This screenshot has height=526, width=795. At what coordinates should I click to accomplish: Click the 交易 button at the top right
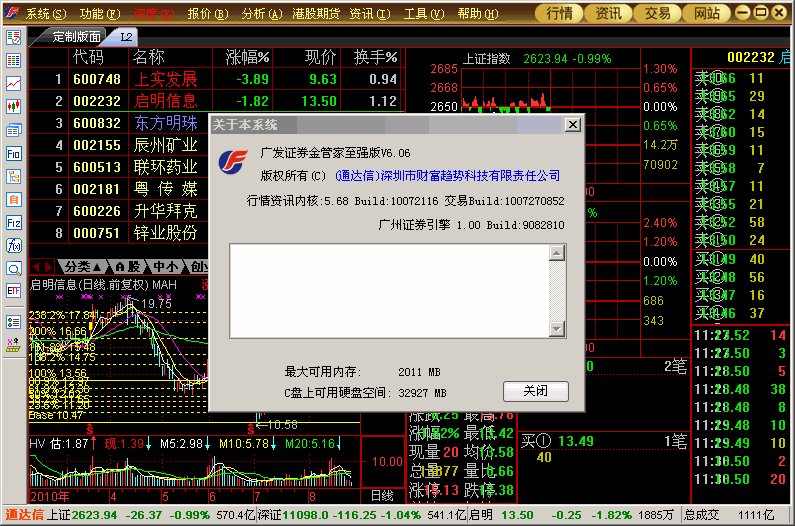pos(657,13)
